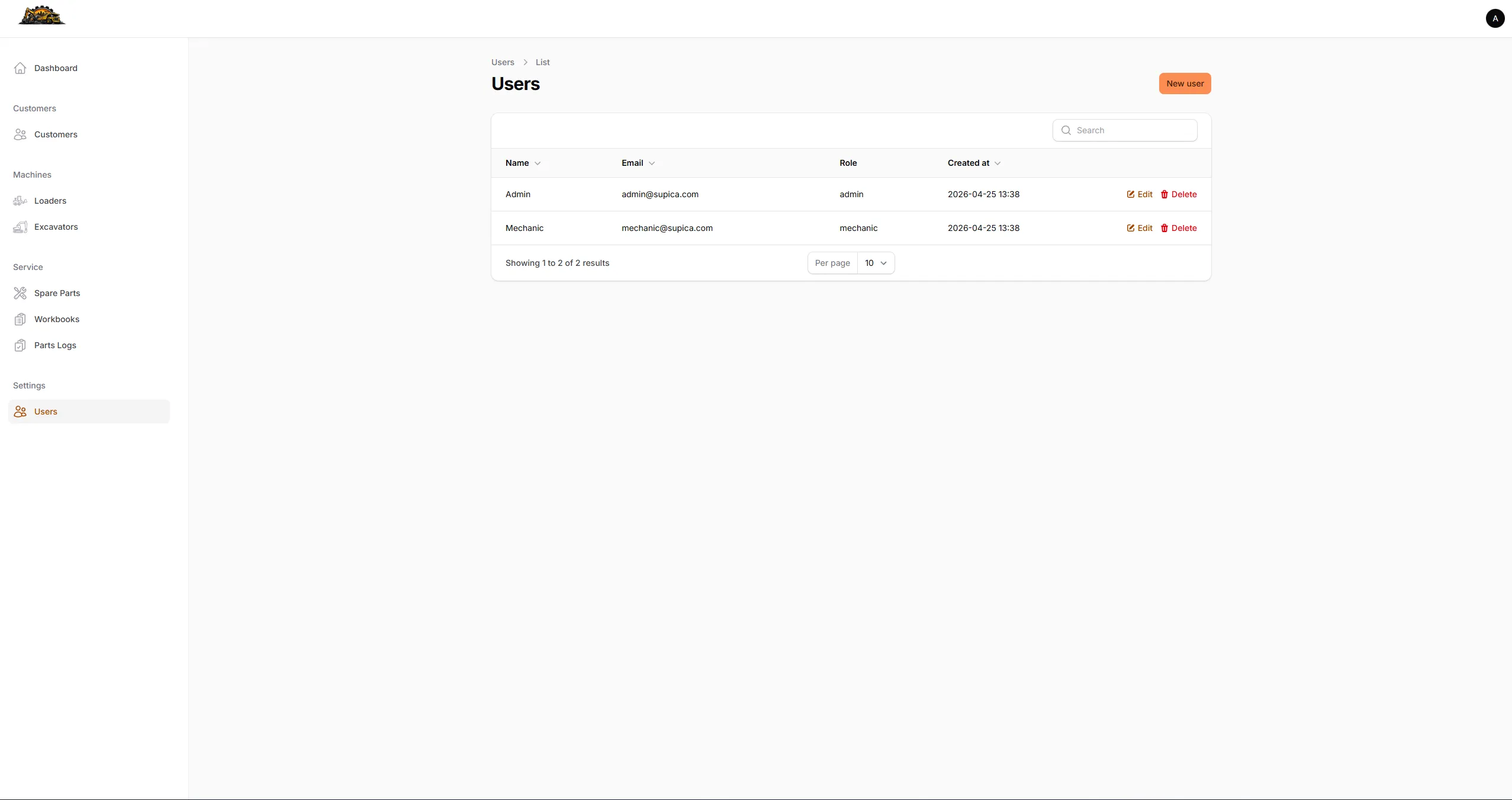
Task: Click the Parts Logs clipboard-check icon
Action: click(x=20, y=345)
